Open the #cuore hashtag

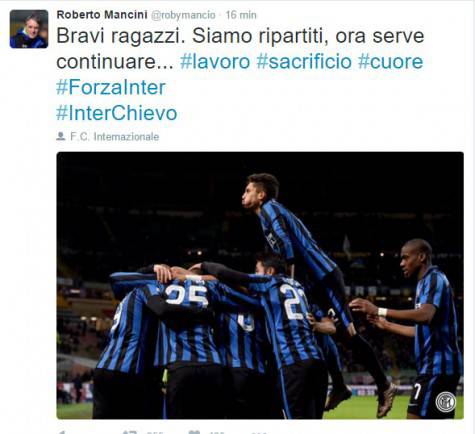390,62
